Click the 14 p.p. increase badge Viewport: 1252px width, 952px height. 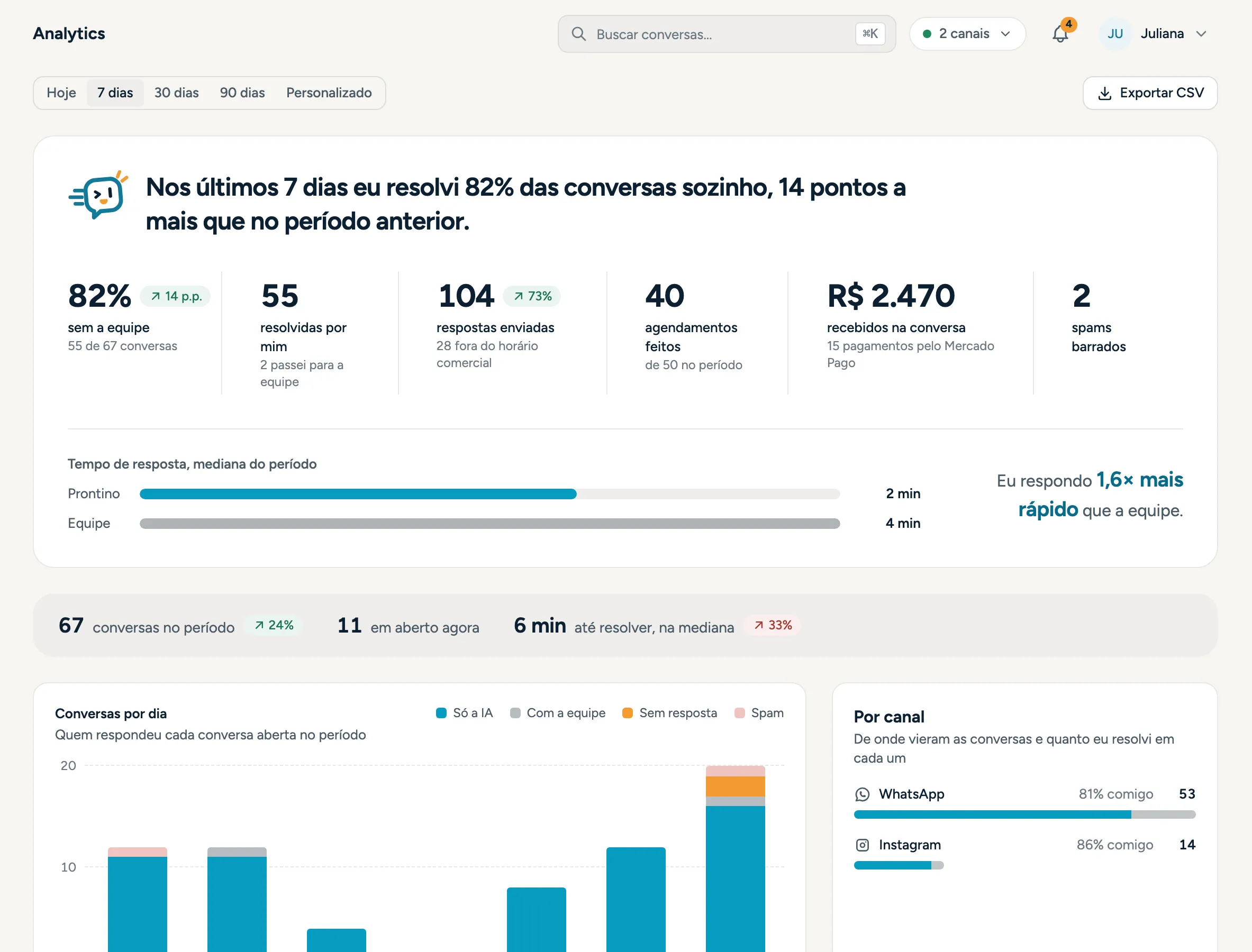176,296
